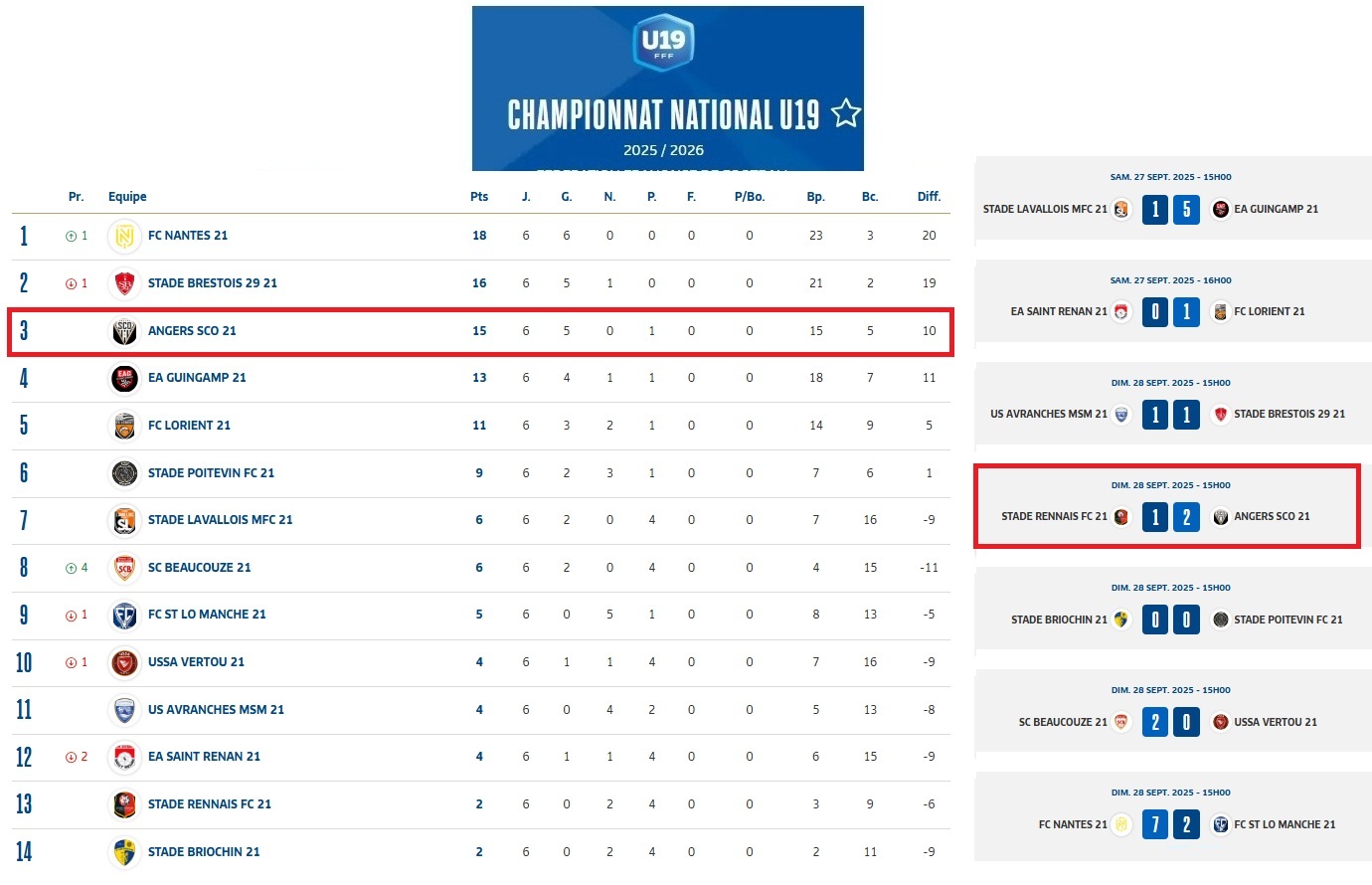Click the Angers SCO 21 crest in standings
This screenshot has width=1372, height=885.
124,331
